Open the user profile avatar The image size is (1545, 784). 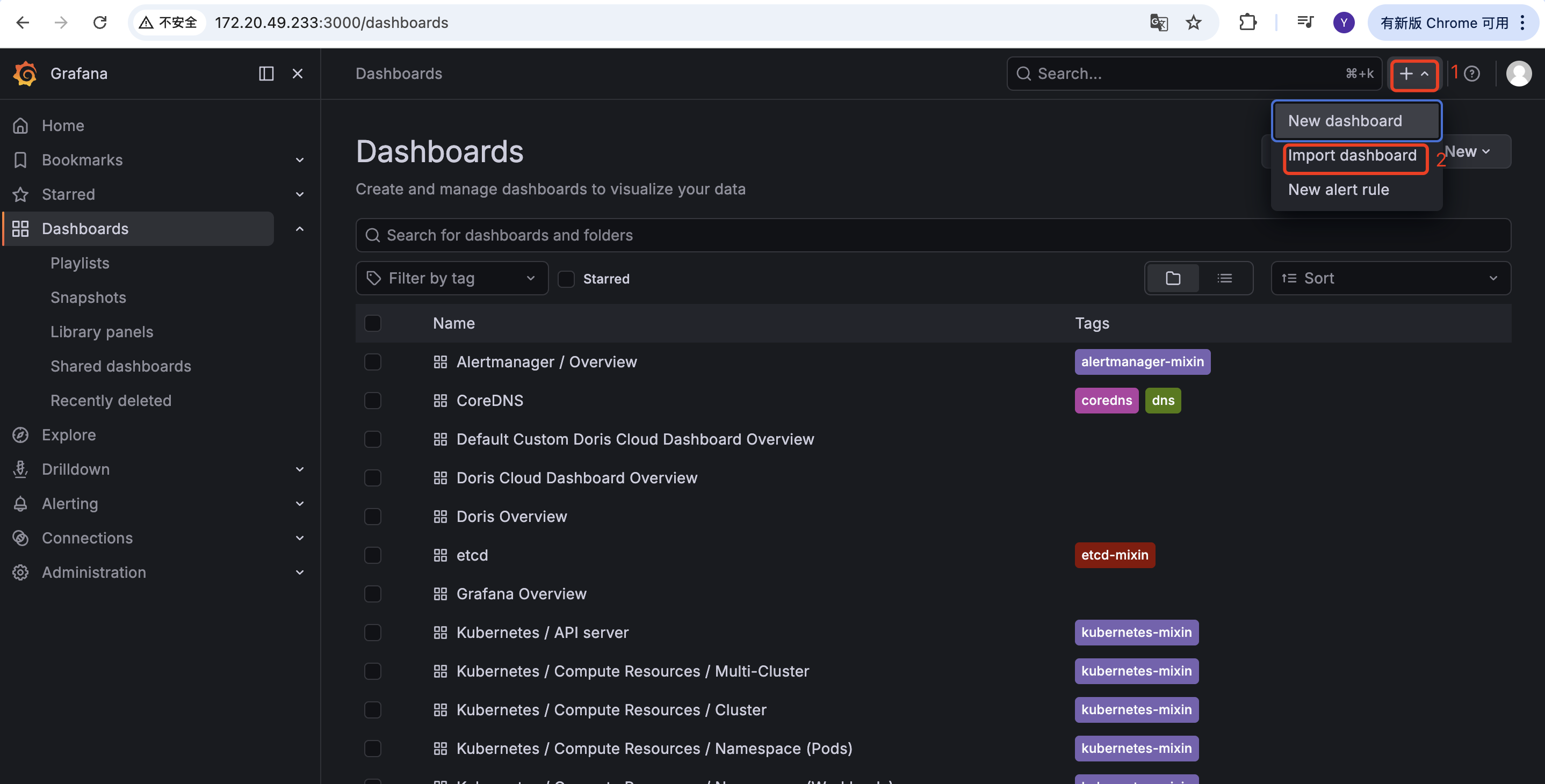[1519, 73]
